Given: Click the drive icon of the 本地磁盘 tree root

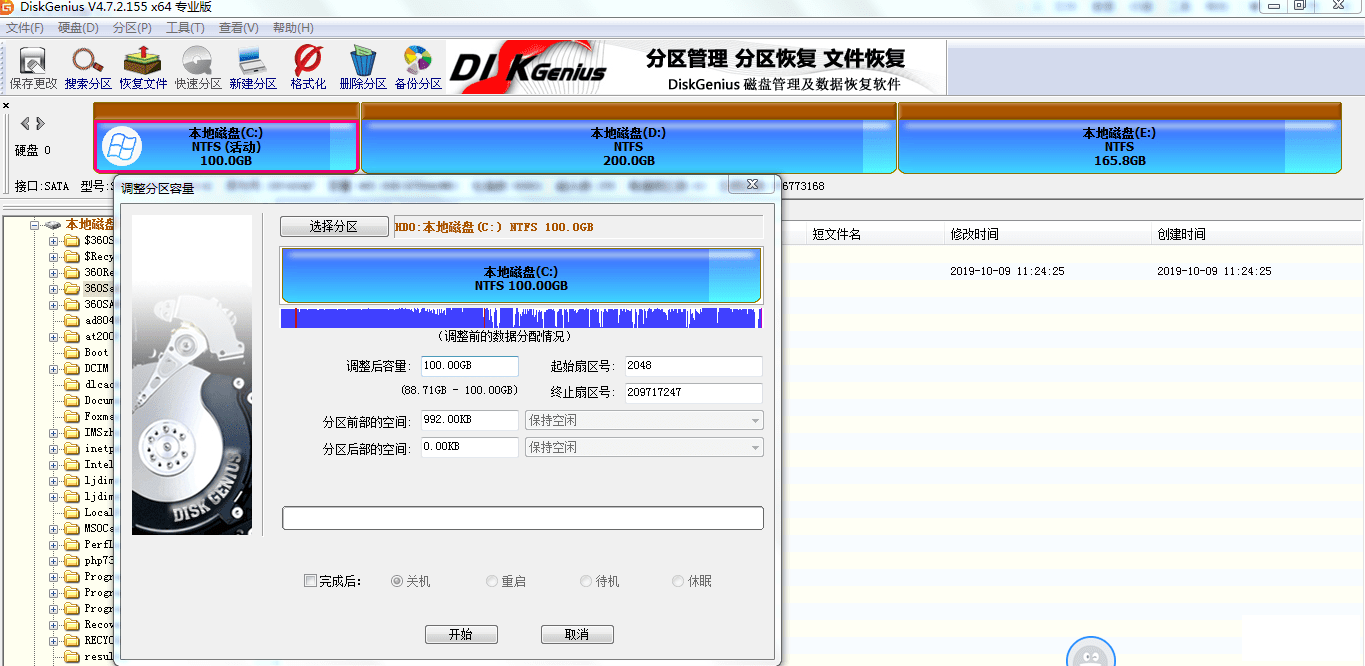Looking at the screenshot, I should pos(53,225).
